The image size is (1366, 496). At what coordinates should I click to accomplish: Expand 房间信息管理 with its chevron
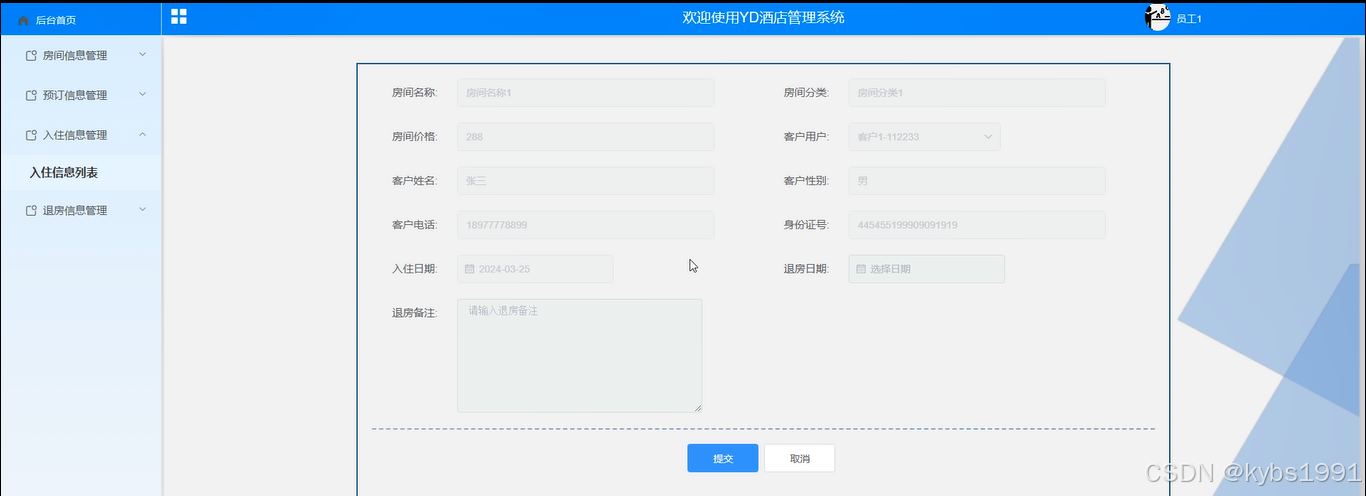tap(142, 54)
